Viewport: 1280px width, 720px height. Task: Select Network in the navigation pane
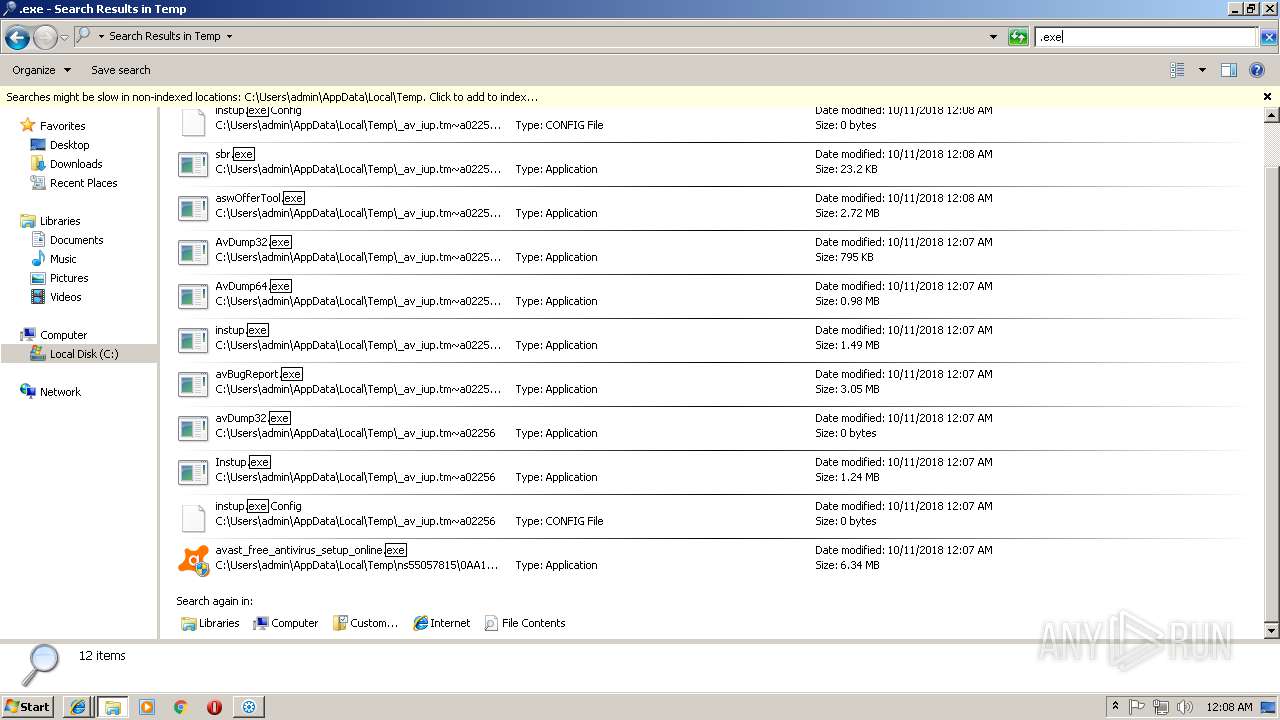coord(60,392)
